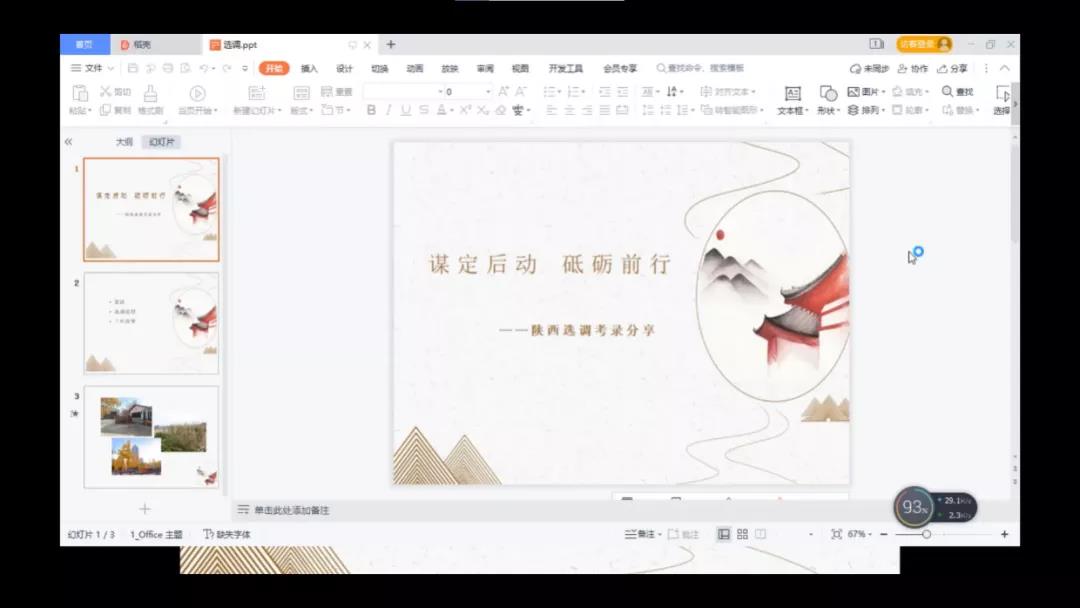
Task: Click the Paste (粘贴) clipboard icon
Action: point(79,93)
